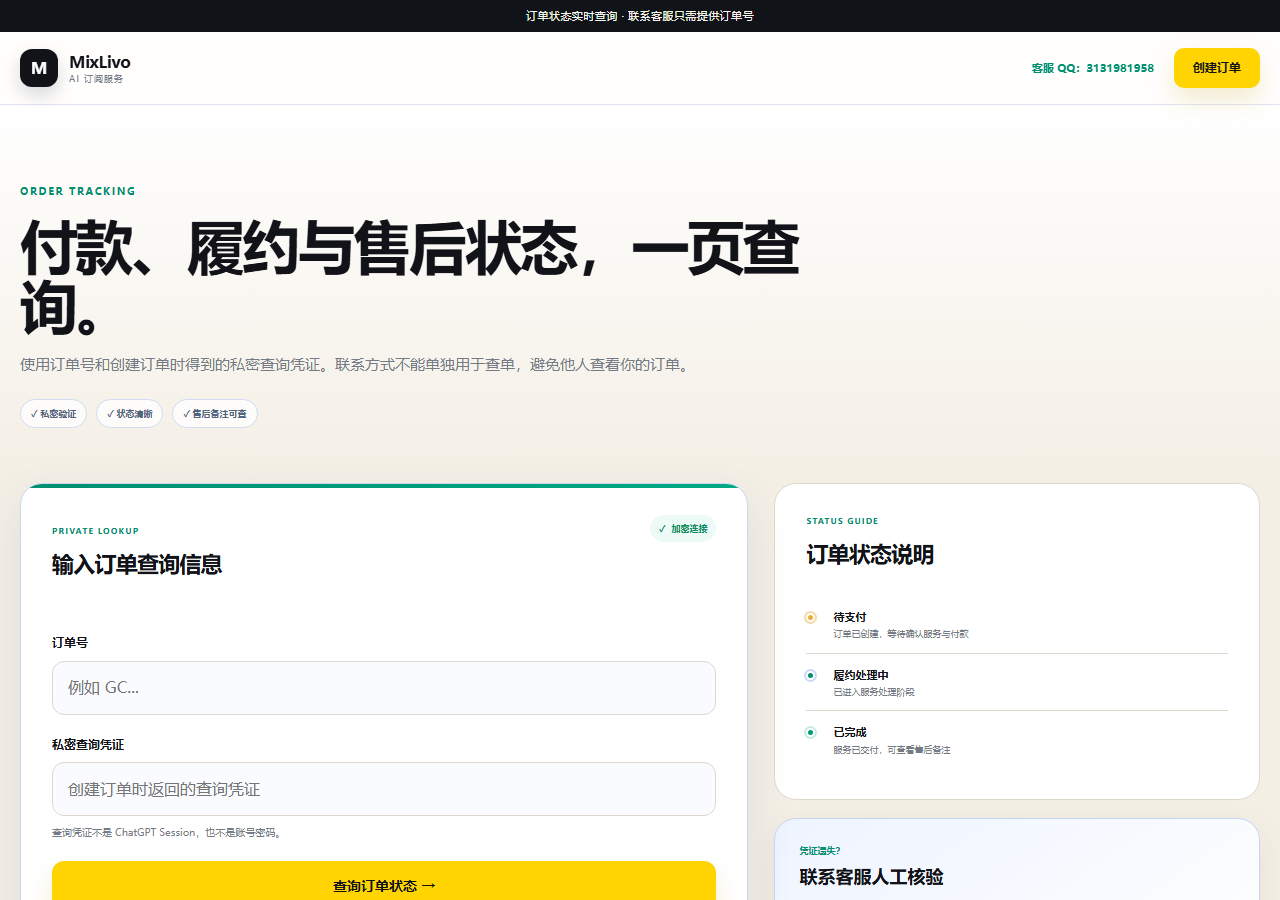Viewport: 1280px width, 900px height.
Task: Click the MixLivo black M logo icon
Action: click(39, 68)
